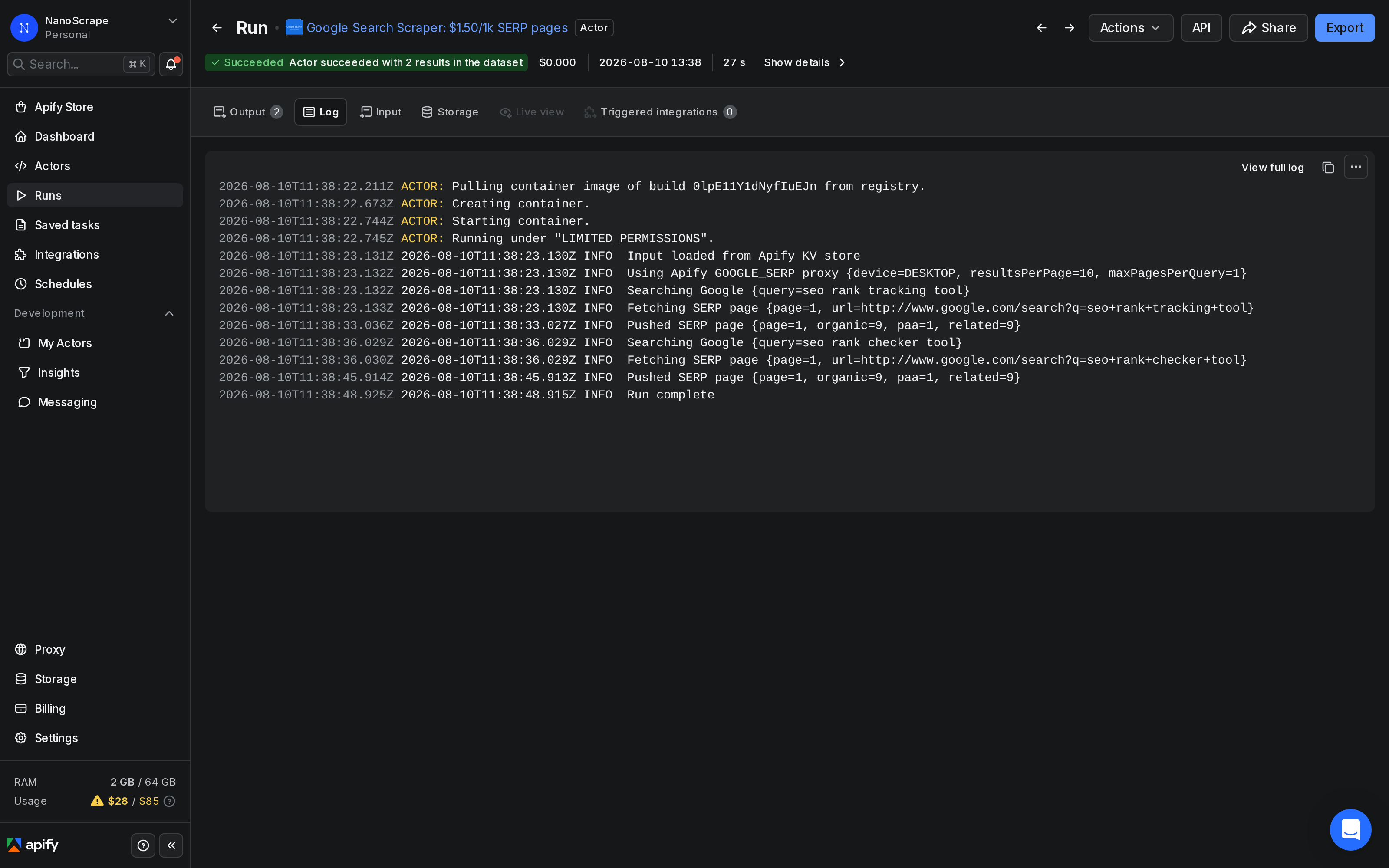1389x868 pixels.
Task: Go to next run arrow
Action: coord(1069,27)
